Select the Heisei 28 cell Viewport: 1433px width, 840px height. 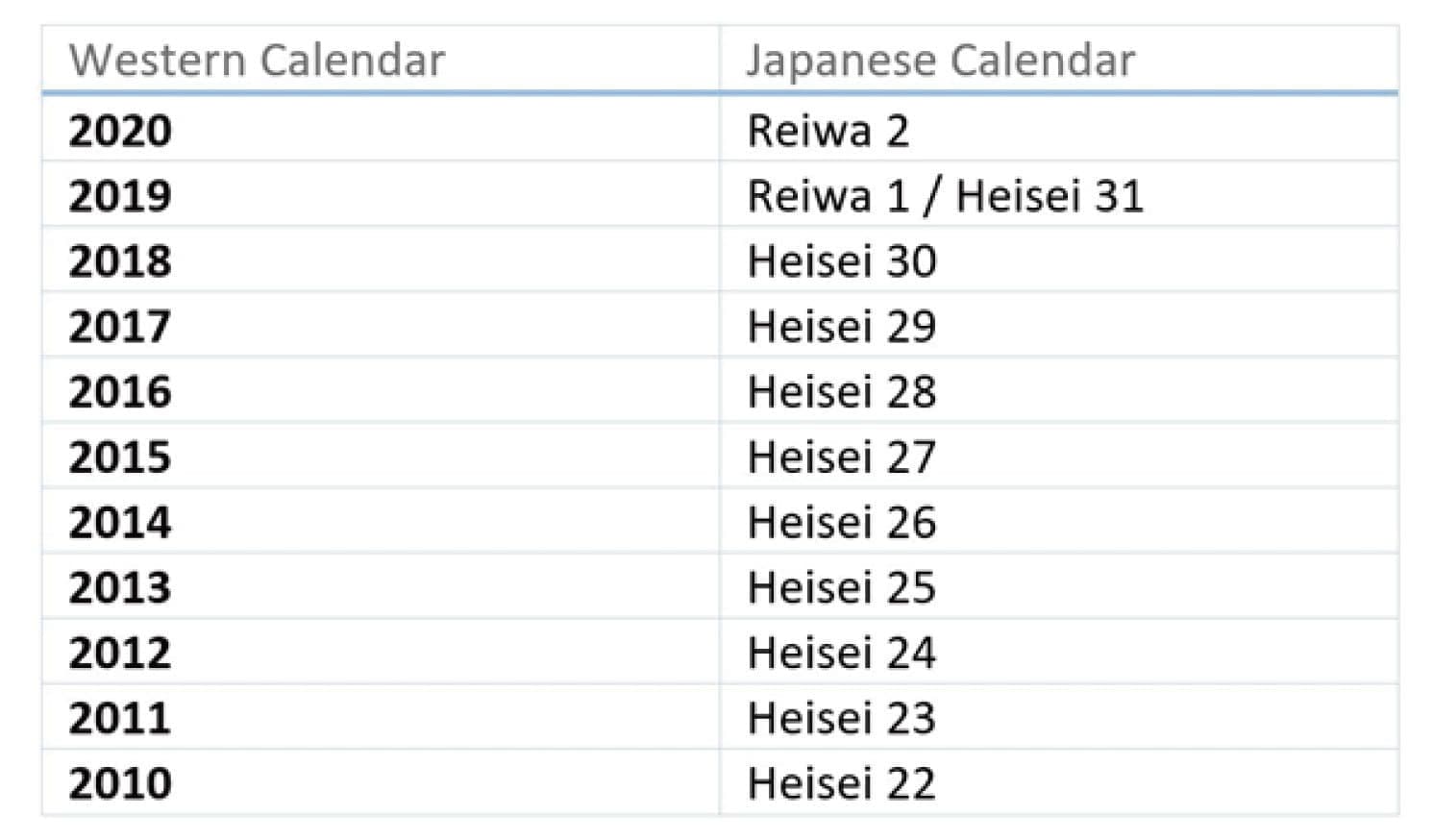tap(841, 392)
